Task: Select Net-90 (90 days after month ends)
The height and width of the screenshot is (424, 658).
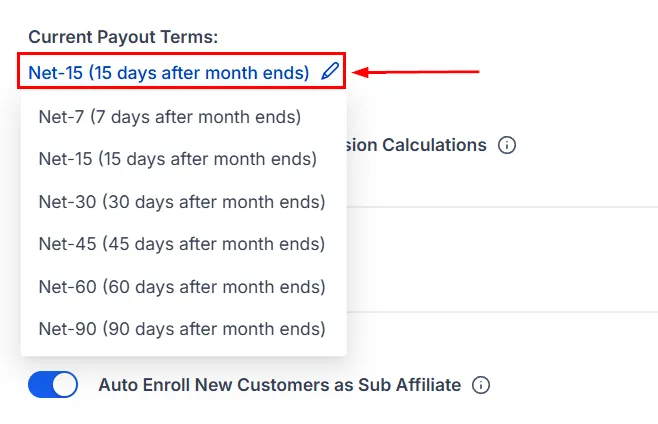Action: tap(183, 329)
